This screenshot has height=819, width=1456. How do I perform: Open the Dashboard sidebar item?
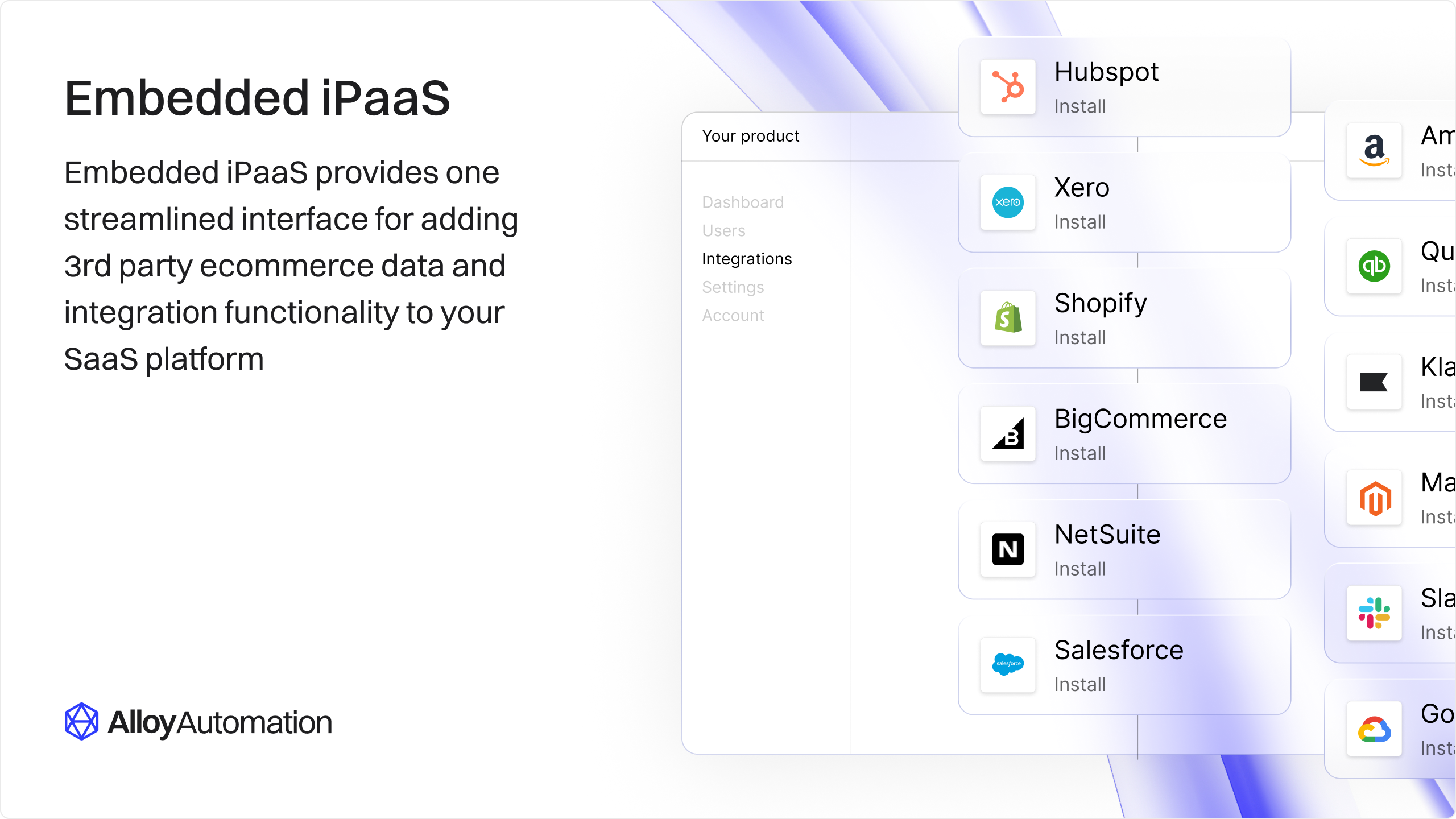coord(743,202)
